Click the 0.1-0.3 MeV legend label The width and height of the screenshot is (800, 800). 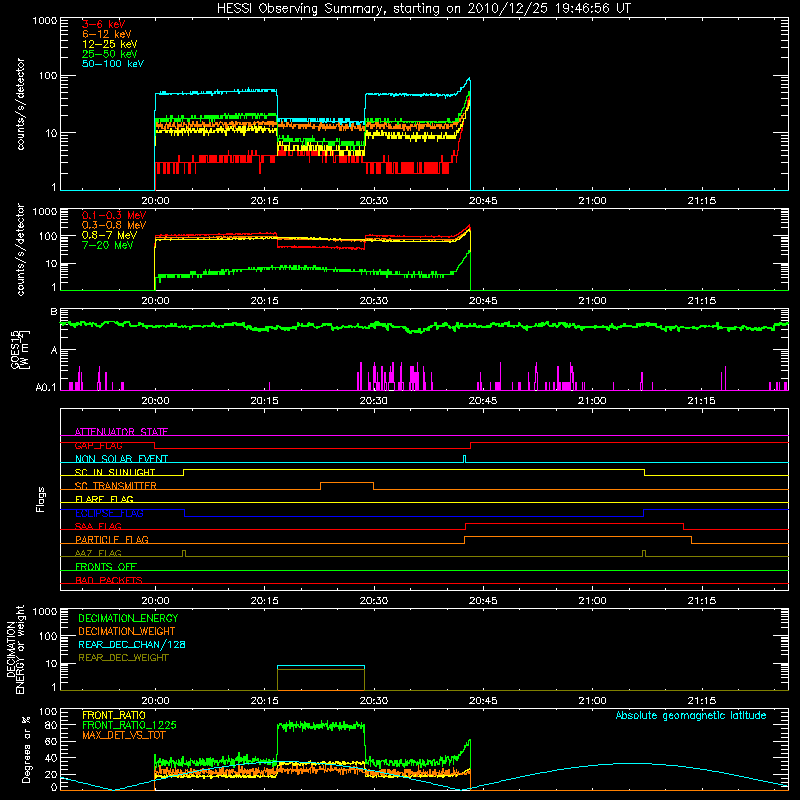[114, 215]
